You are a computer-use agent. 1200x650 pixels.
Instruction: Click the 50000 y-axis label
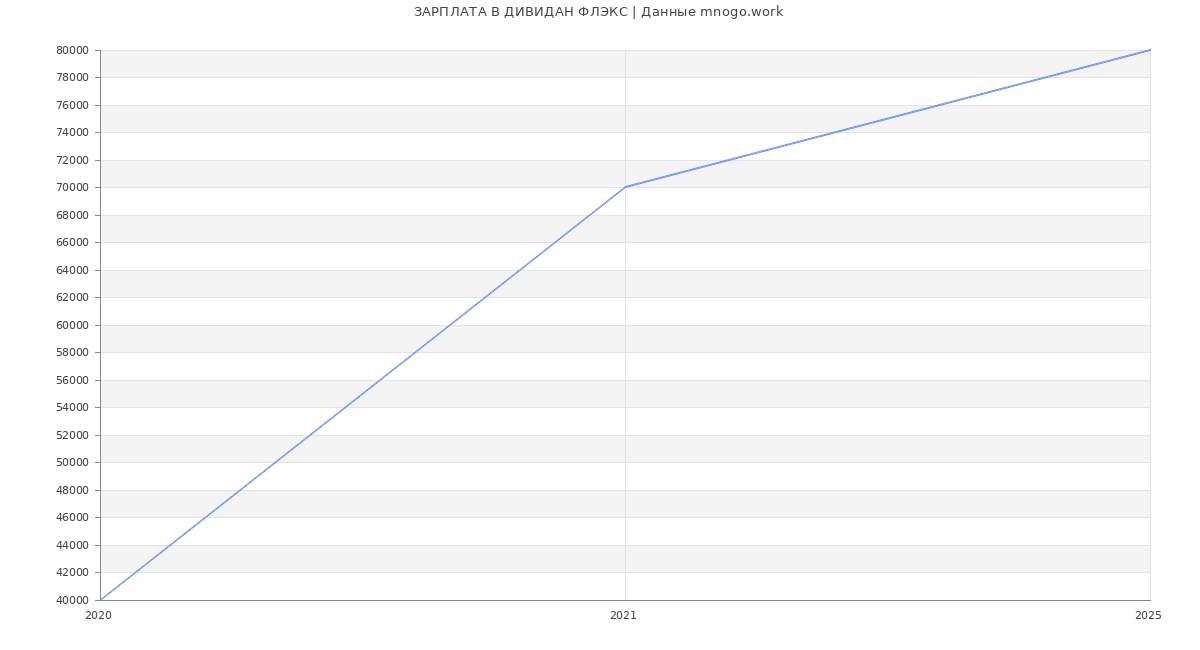pyautogui.click(x=72, y=463)
